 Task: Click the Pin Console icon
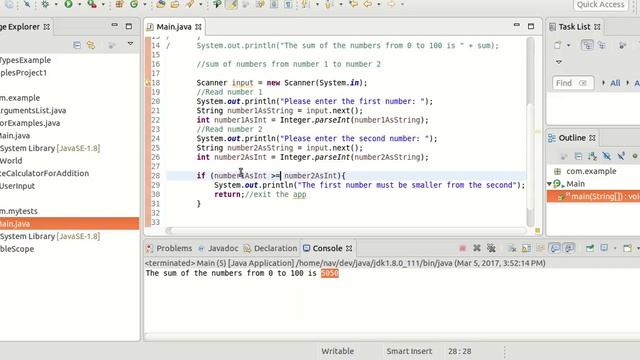pos(590,248)
